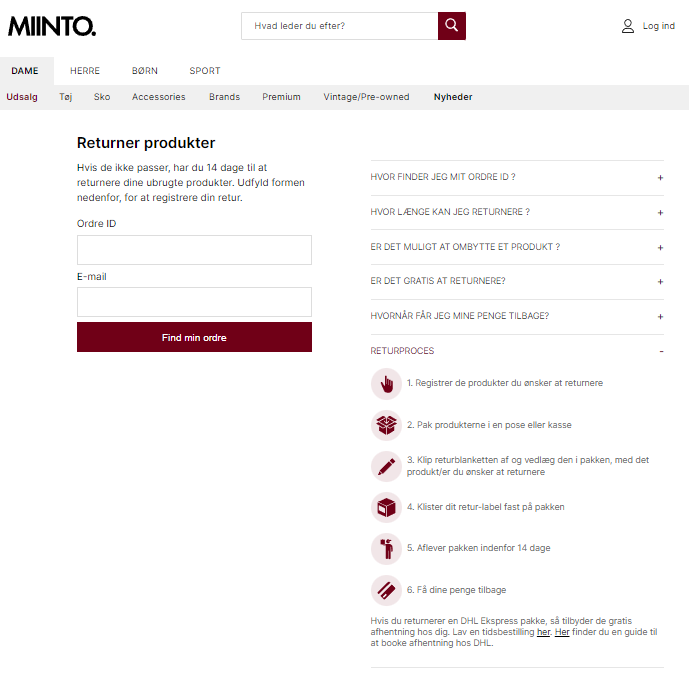Open the underlined 'her' DHL booking link
The height and width of the screenshot is (676, 689).
click(543, 632)
